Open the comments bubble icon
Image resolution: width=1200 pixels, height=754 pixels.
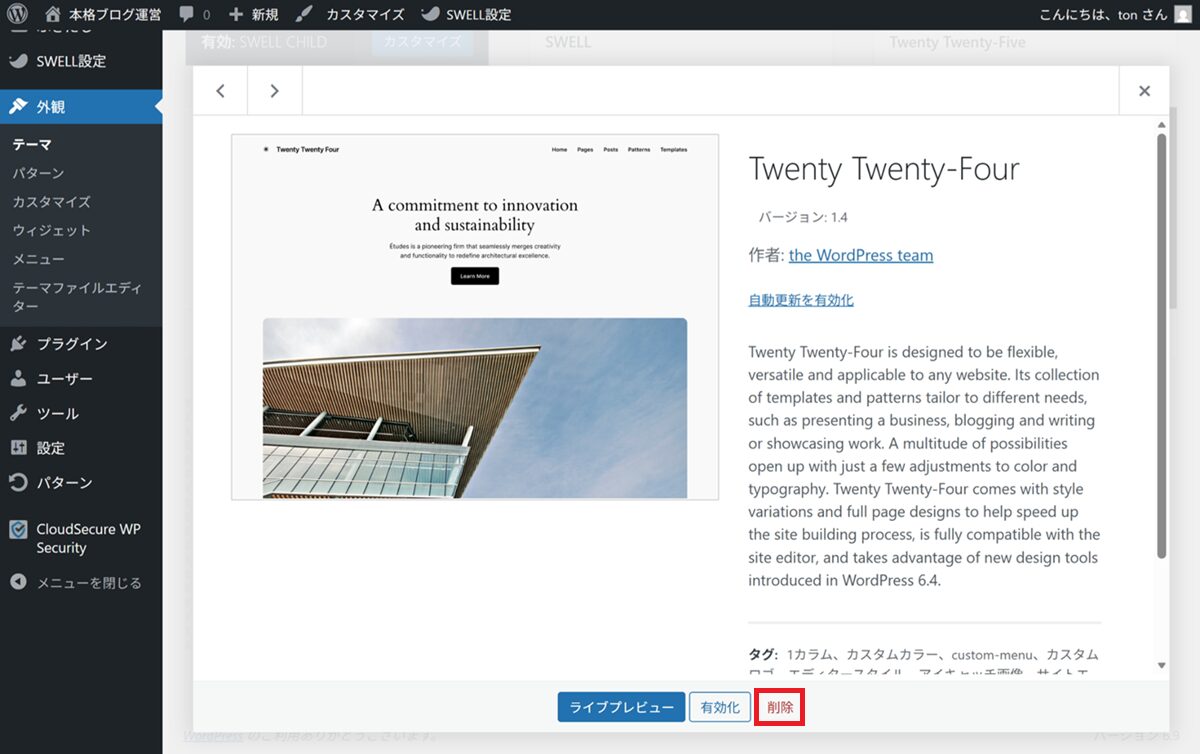click(187, 15)
